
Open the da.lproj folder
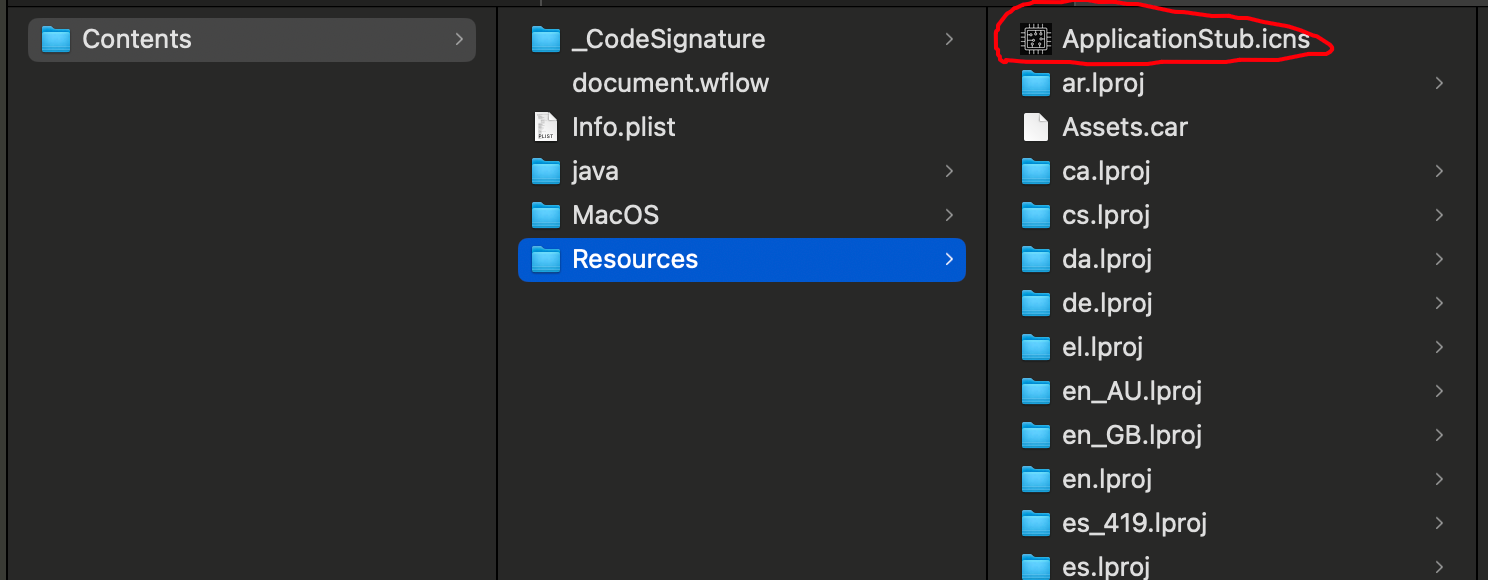click(1107, 259)
